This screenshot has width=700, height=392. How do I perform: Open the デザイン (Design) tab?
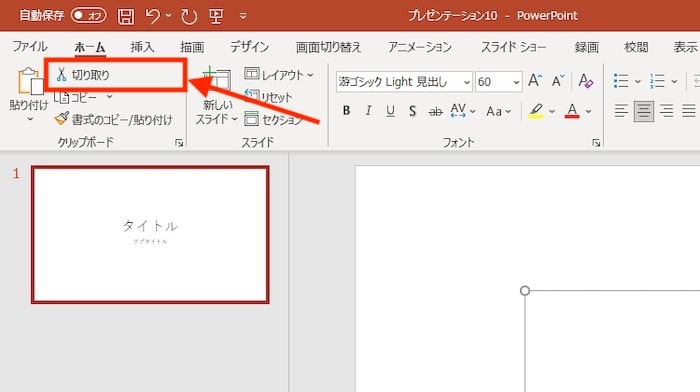[250, 46]
